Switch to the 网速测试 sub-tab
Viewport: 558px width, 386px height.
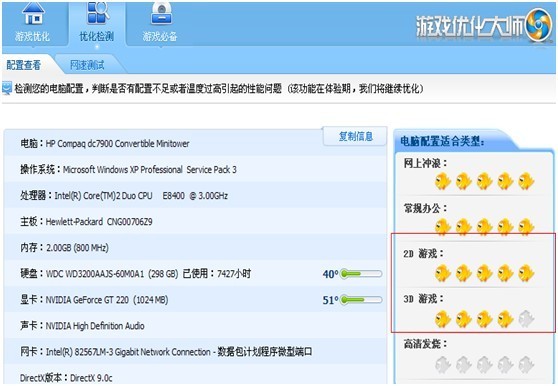[87, 65]
